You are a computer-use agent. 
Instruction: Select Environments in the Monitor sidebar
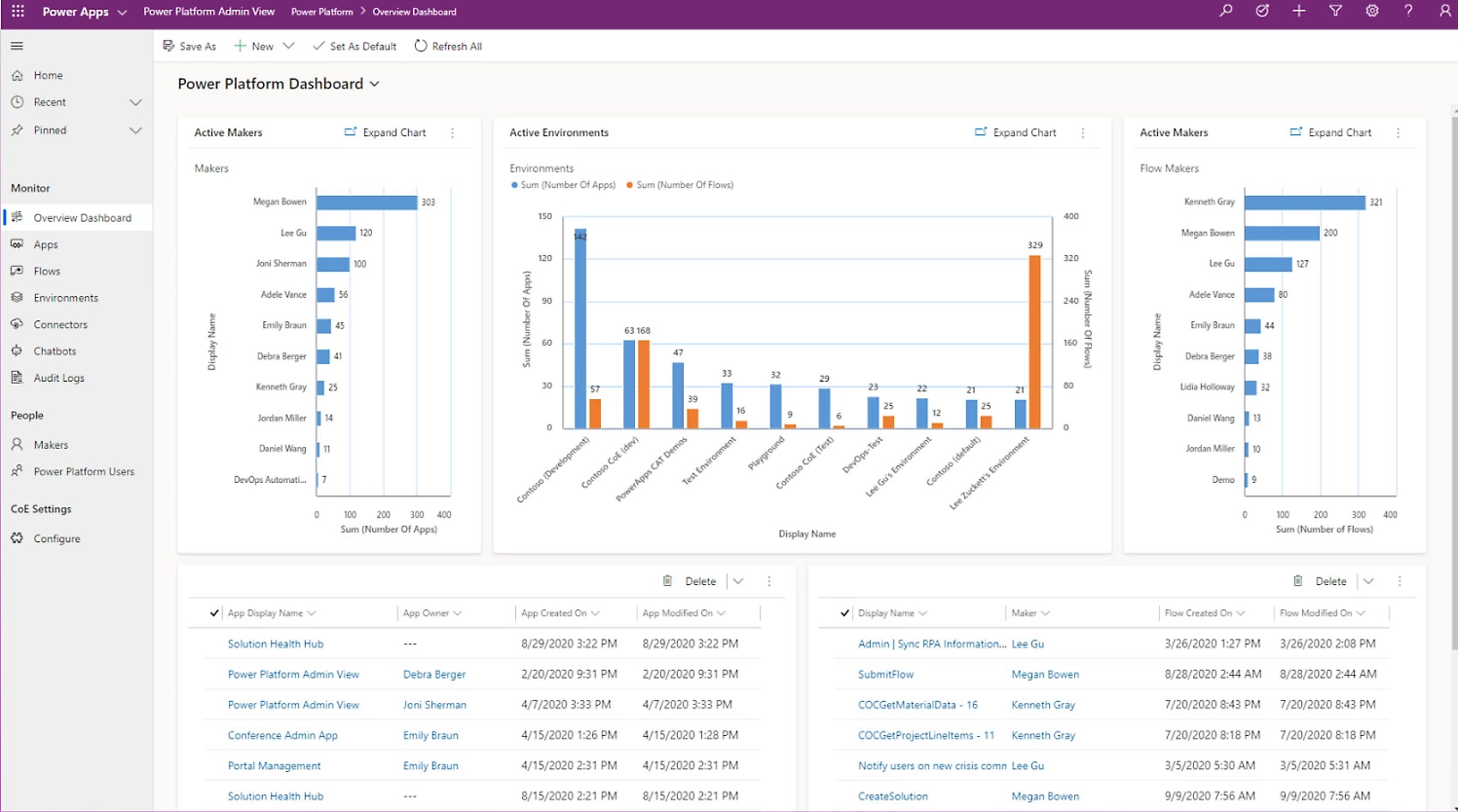[65, 298]
